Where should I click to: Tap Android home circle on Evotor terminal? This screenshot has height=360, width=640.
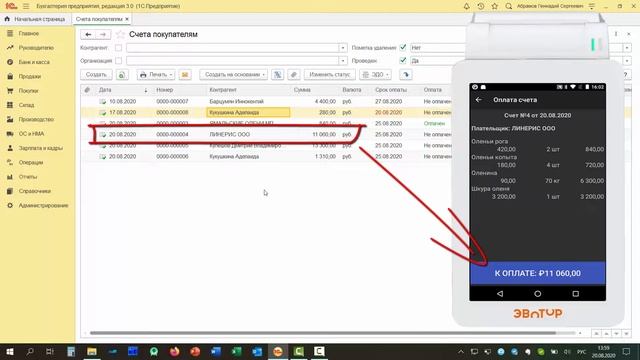point(538,293)
